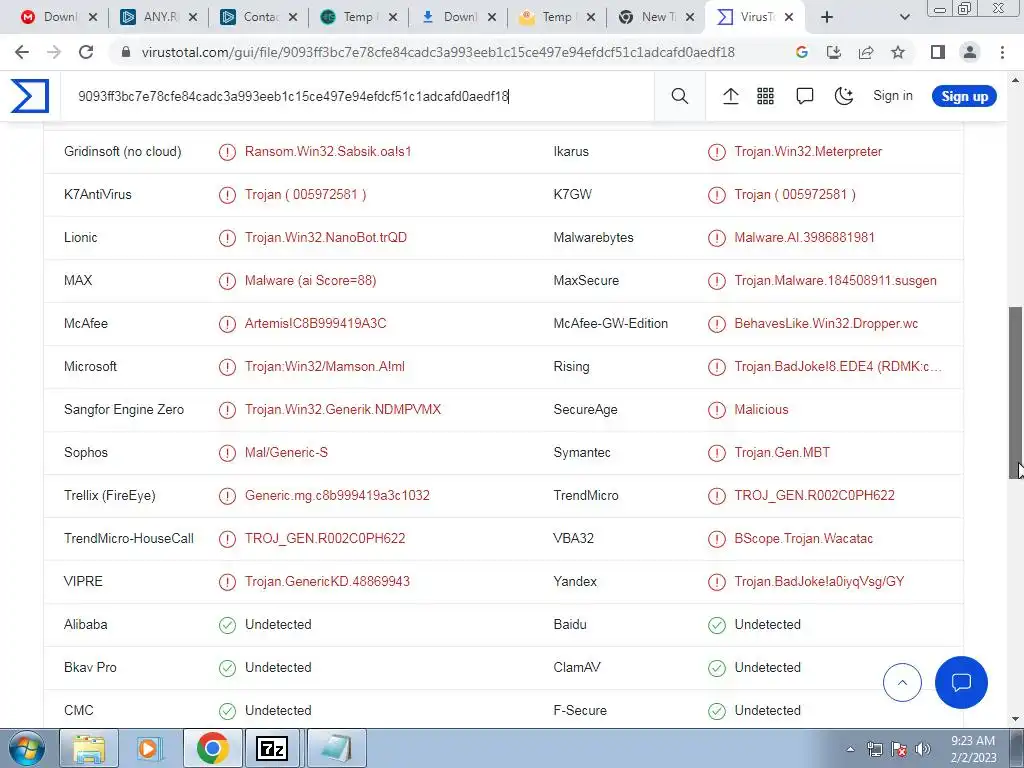Click Ransom.Win32.Sabsik.oa!s1 detection text
Viewport: 1024px width, 768px height.
coord(328,152)
